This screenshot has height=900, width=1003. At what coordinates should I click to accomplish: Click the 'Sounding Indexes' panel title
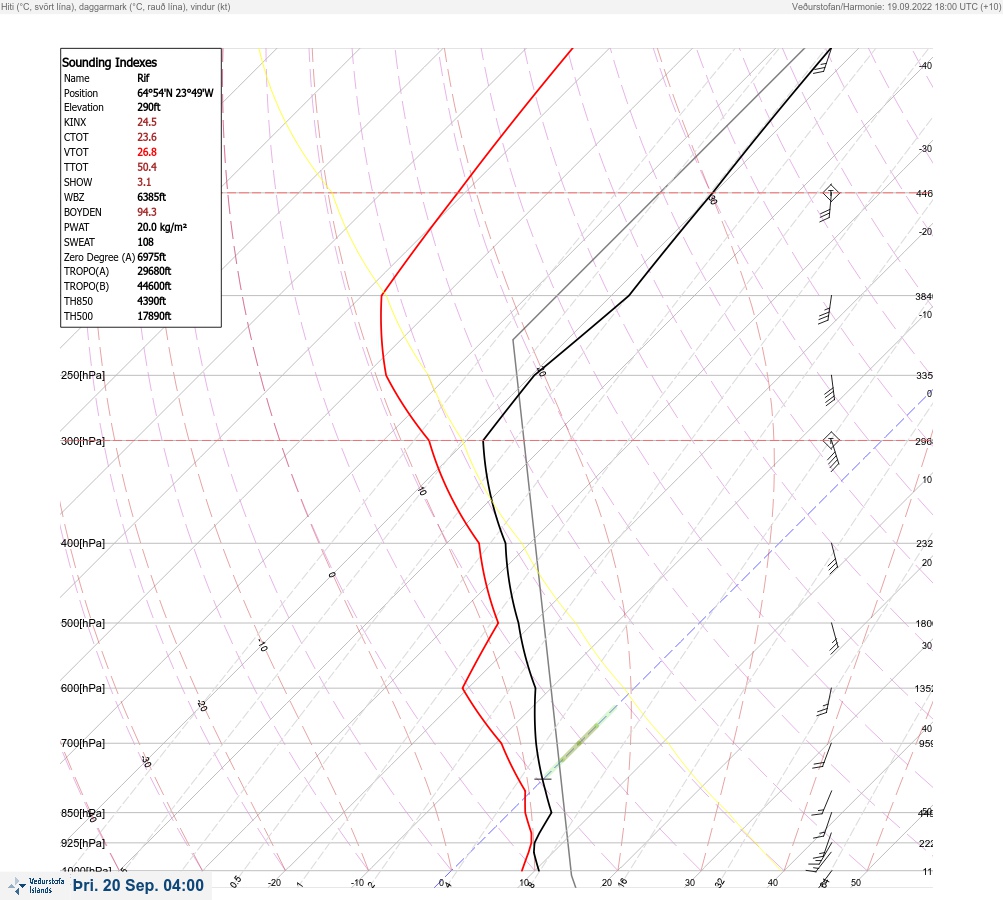point(109,63)
